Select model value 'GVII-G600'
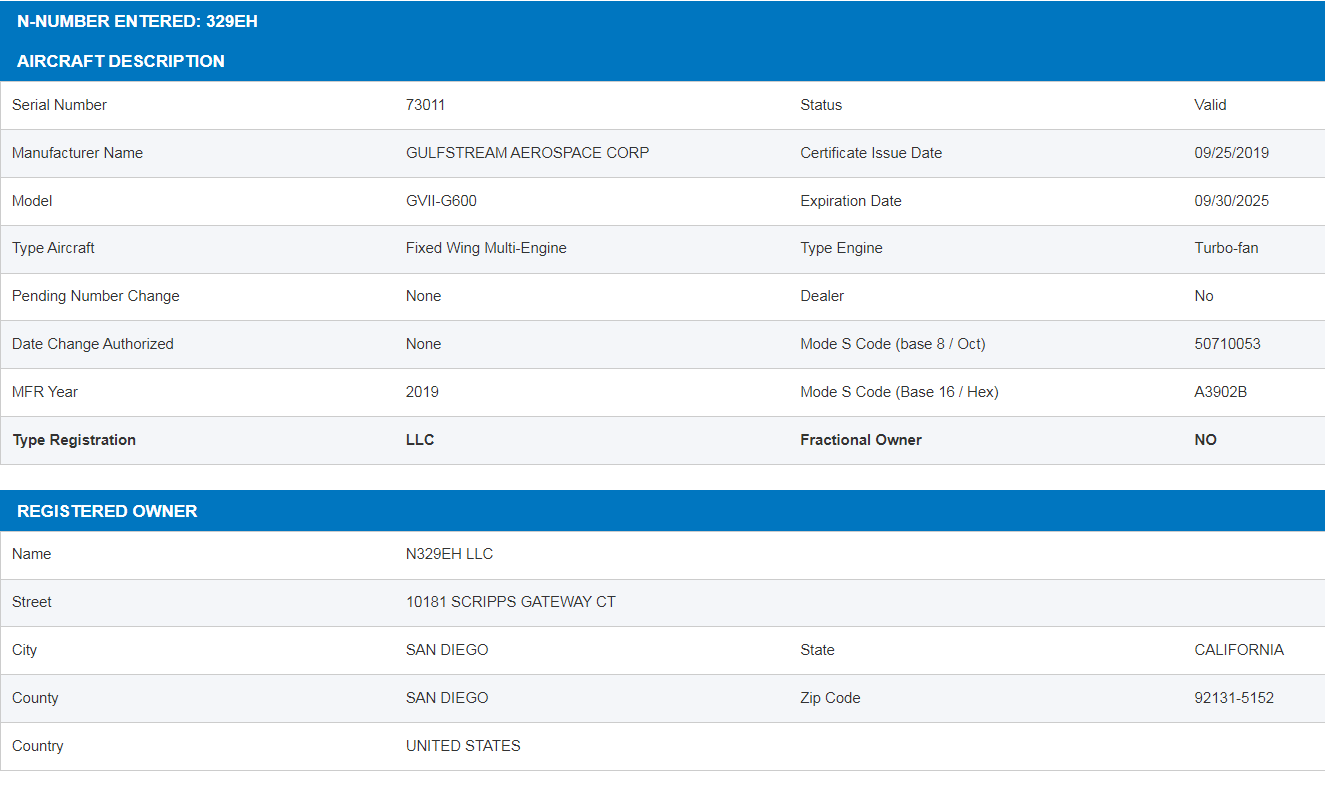Screen dimensions: 1325x793 click(441, 201)
